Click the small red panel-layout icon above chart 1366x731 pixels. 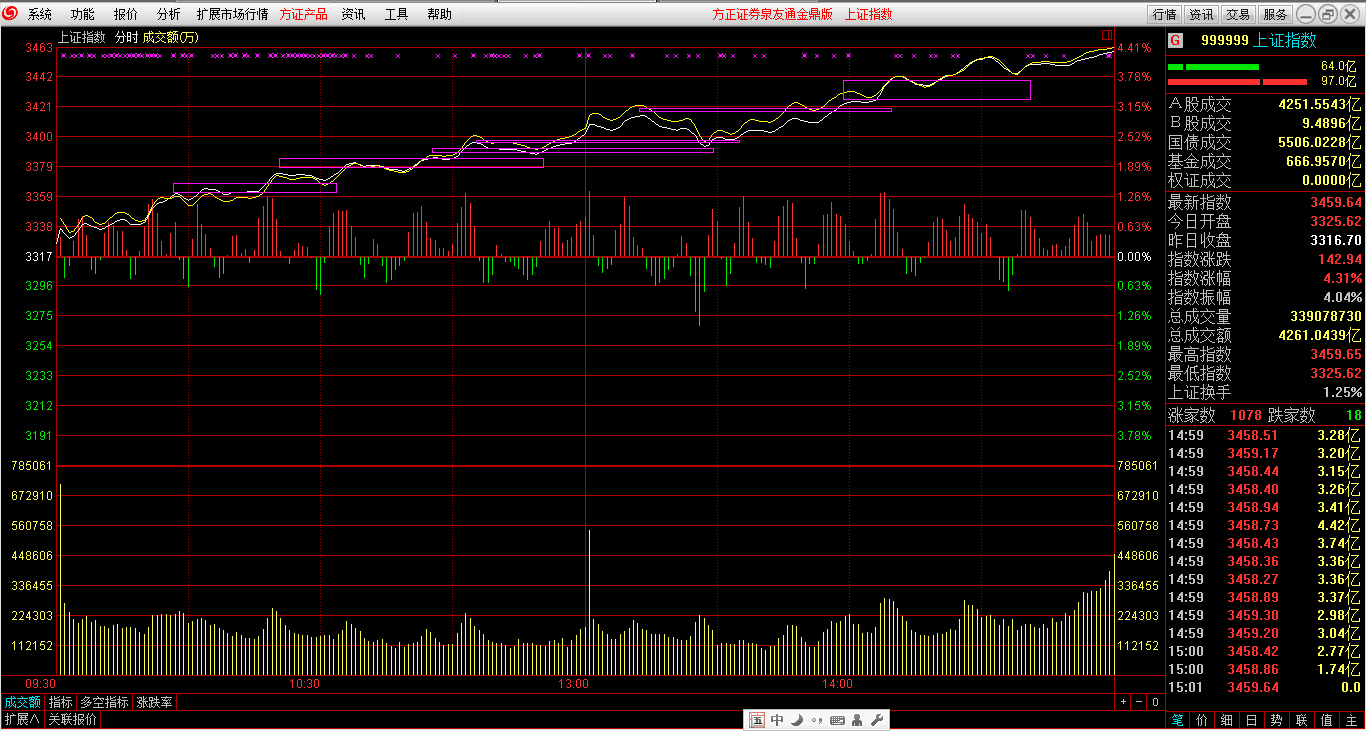point(1107,36)
